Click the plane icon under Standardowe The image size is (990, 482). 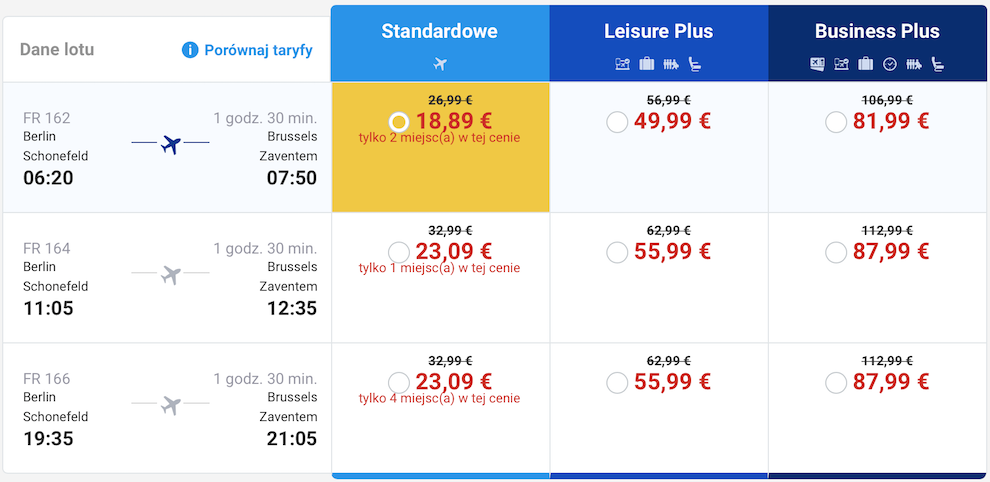pyautogui.click(x=440, y=64)
